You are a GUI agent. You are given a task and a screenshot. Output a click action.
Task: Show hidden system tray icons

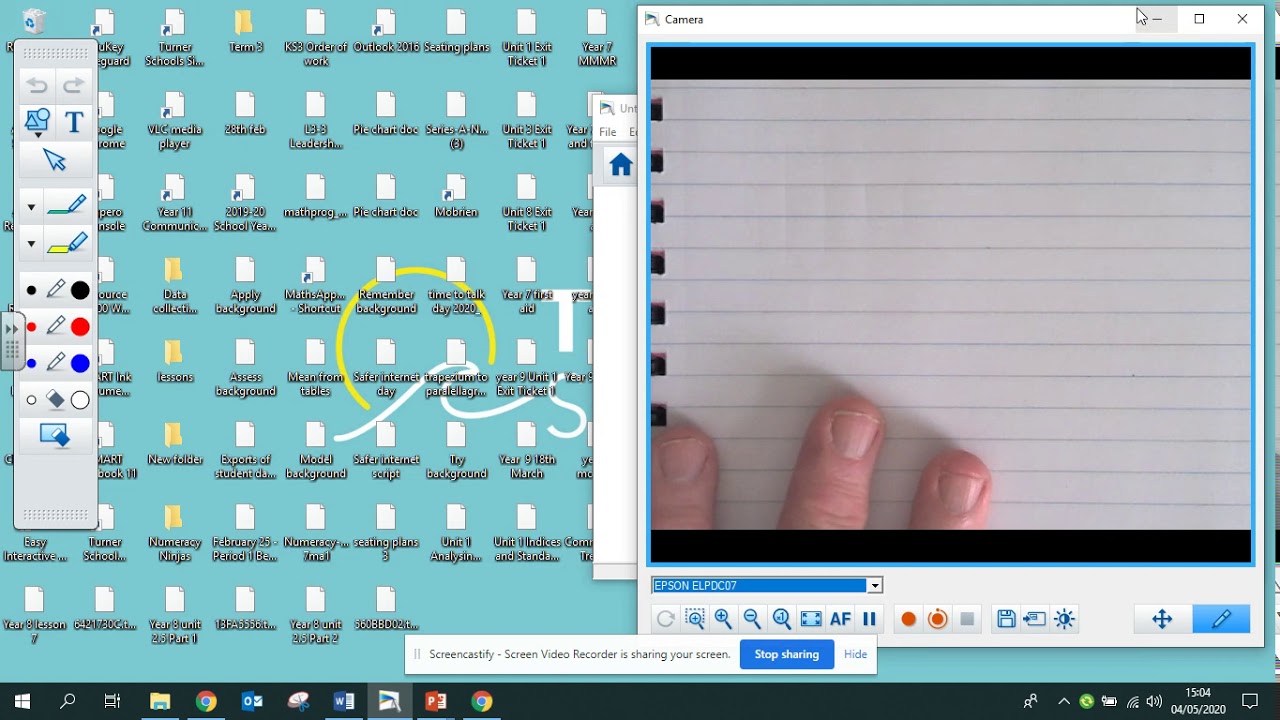coord(1063,701)
